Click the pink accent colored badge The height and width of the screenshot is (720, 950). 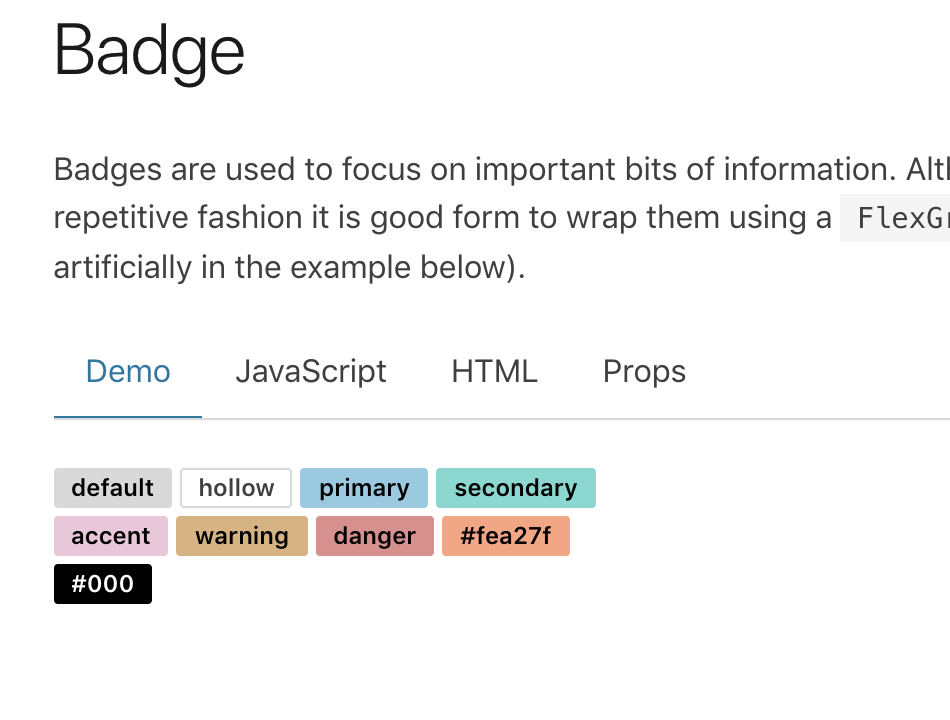click(x=111, y=536)
